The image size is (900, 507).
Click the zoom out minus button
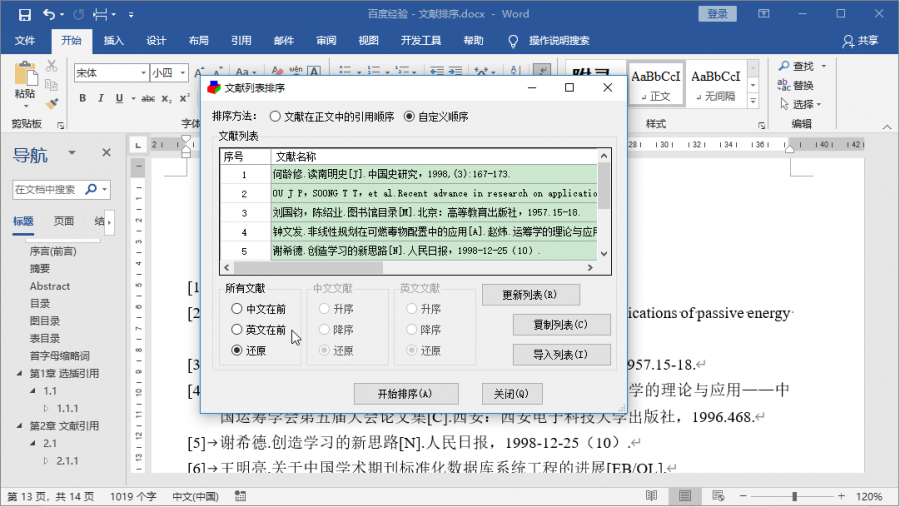(x=743, y=496)
